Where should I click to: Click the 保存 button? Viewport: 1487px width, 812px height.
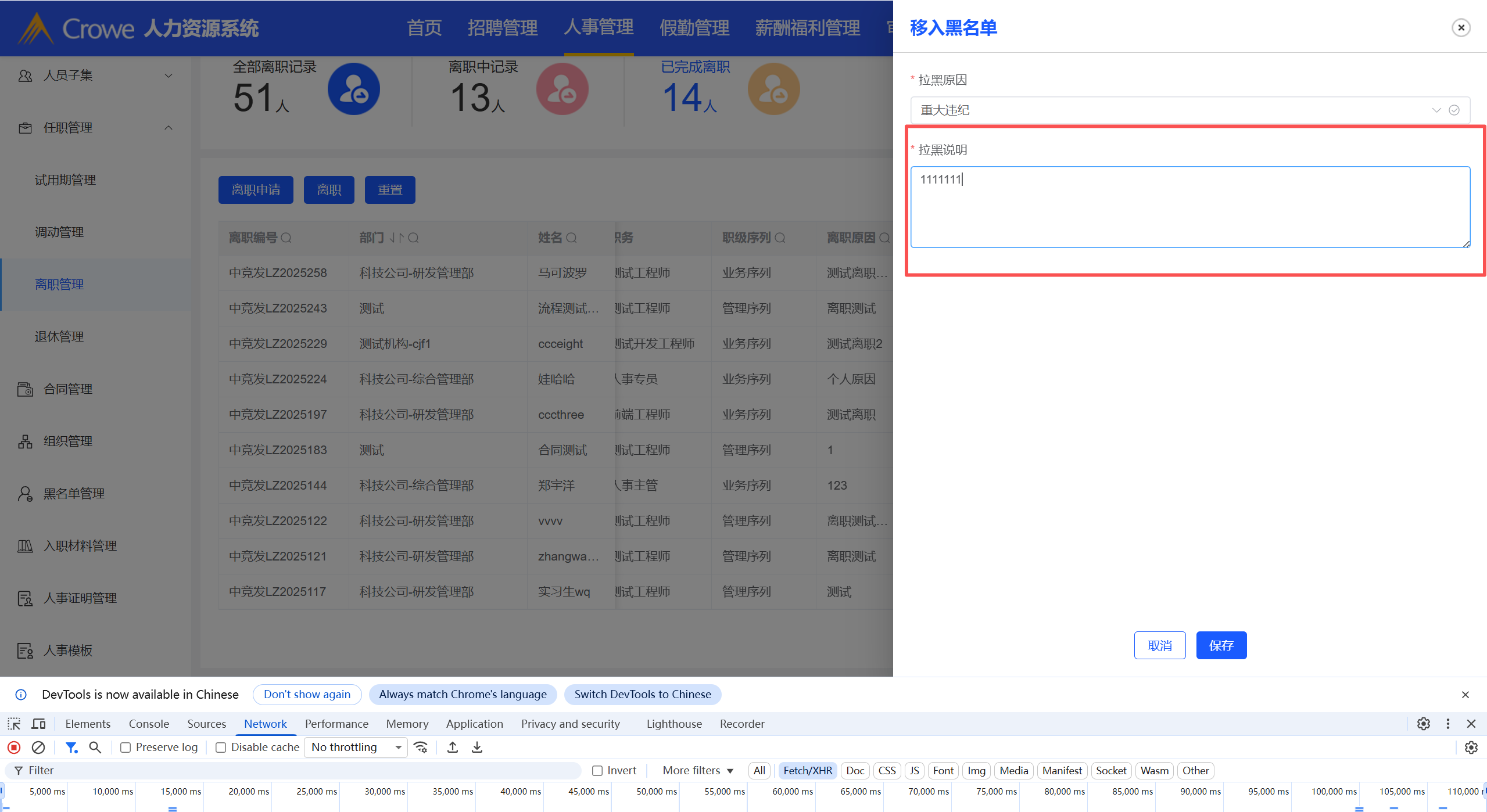click(x=1221, y=645)
